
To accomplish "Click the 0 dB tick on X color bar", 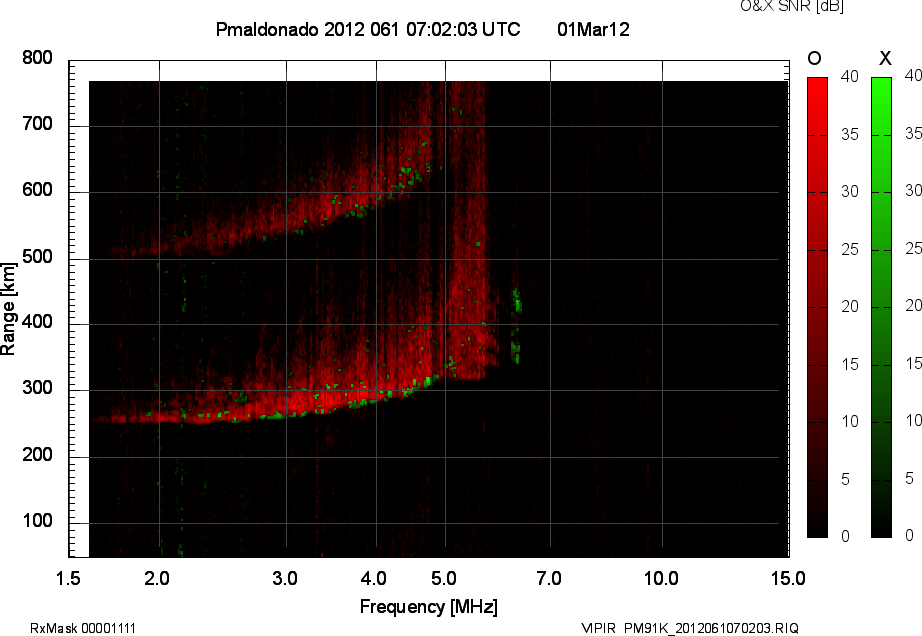I will tap(910, 535).
